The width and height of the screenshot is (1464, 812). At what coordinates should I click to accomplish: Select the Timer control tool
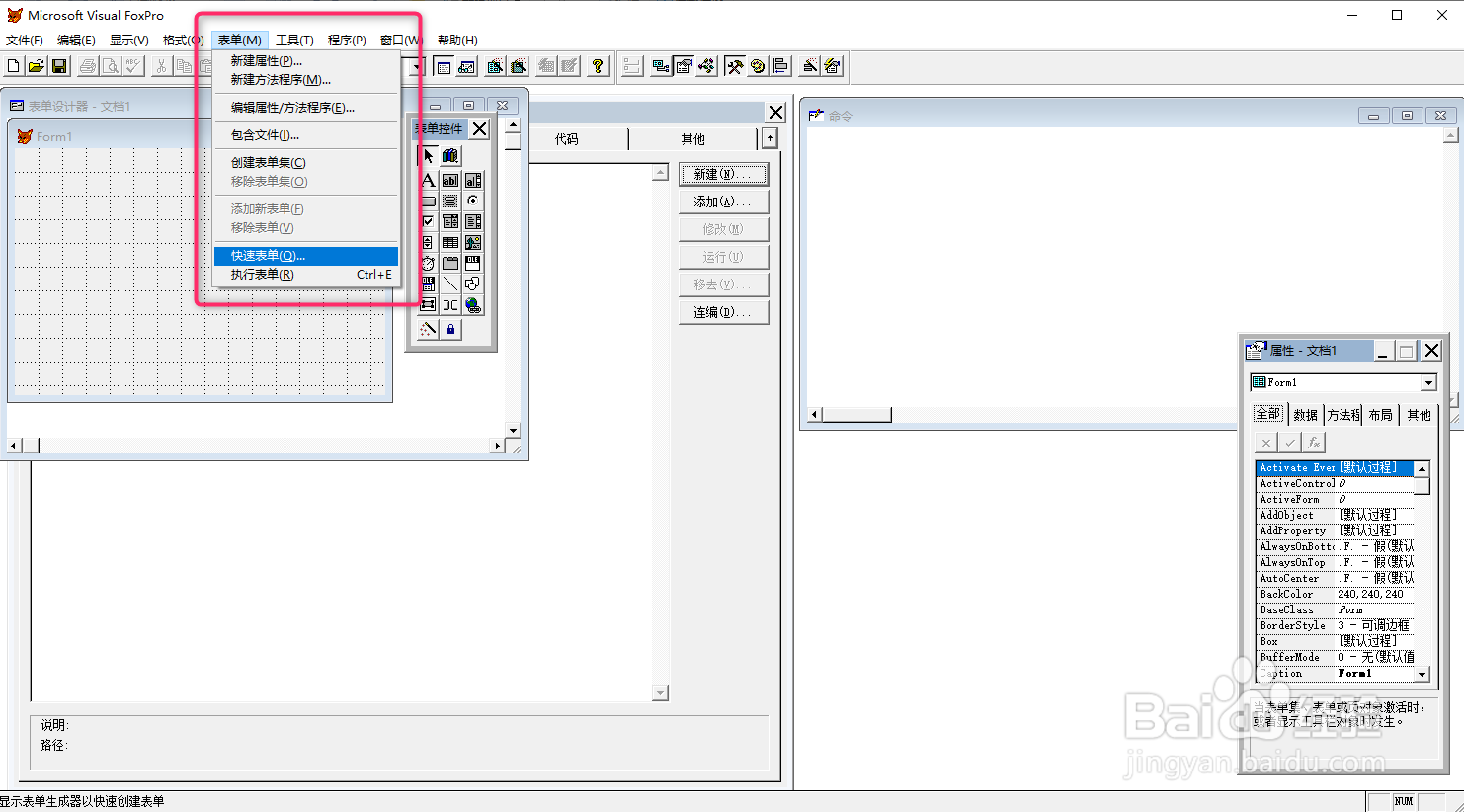[x=428, y=263]
